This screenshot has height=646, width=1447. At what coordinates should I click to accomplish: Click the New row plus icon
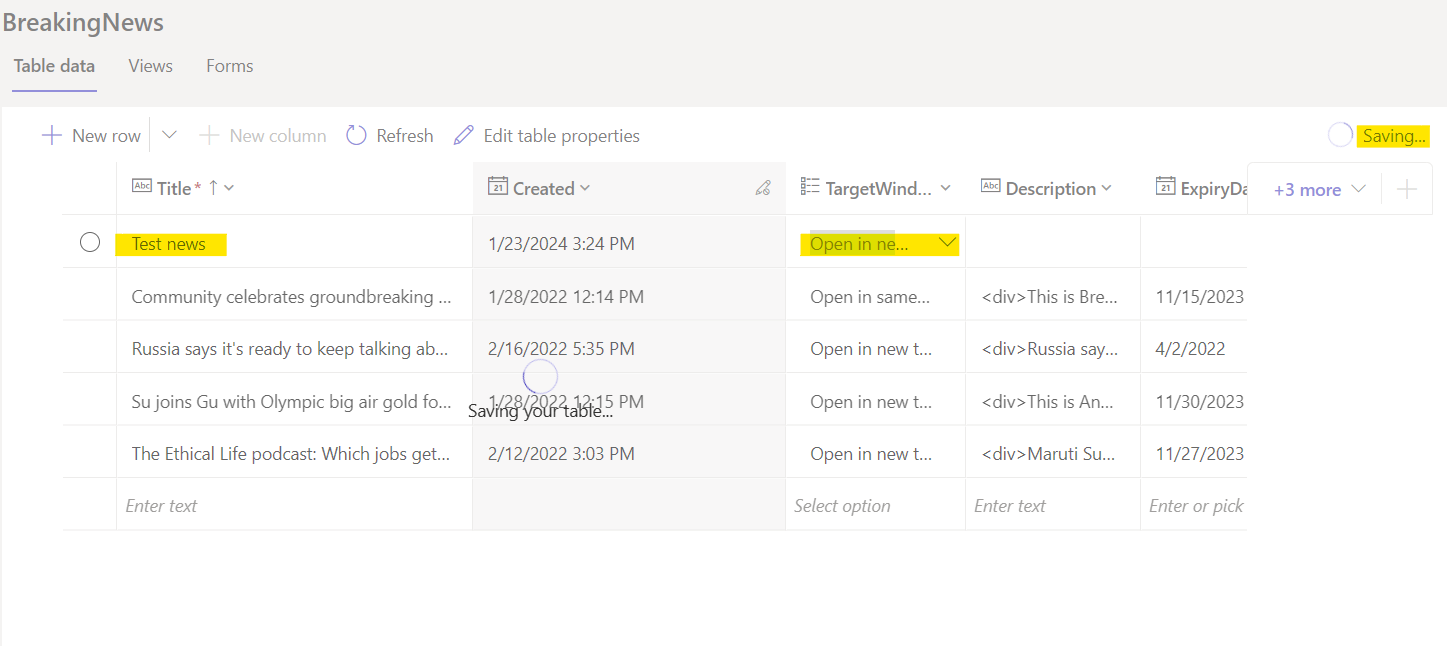tap(50, 134)
